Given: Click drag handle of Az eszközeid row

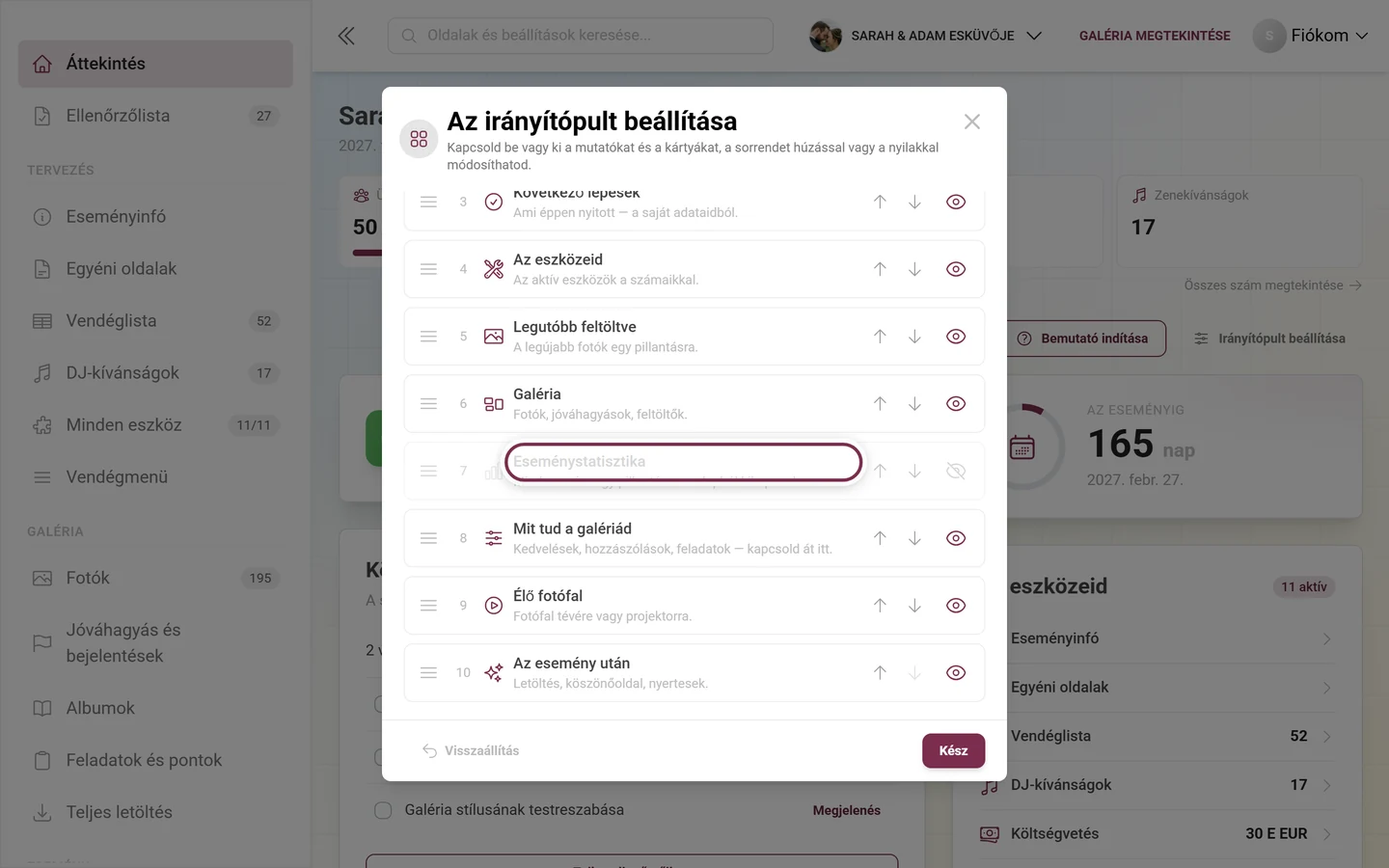Looking at the screenshot, I should pos(429,269).
